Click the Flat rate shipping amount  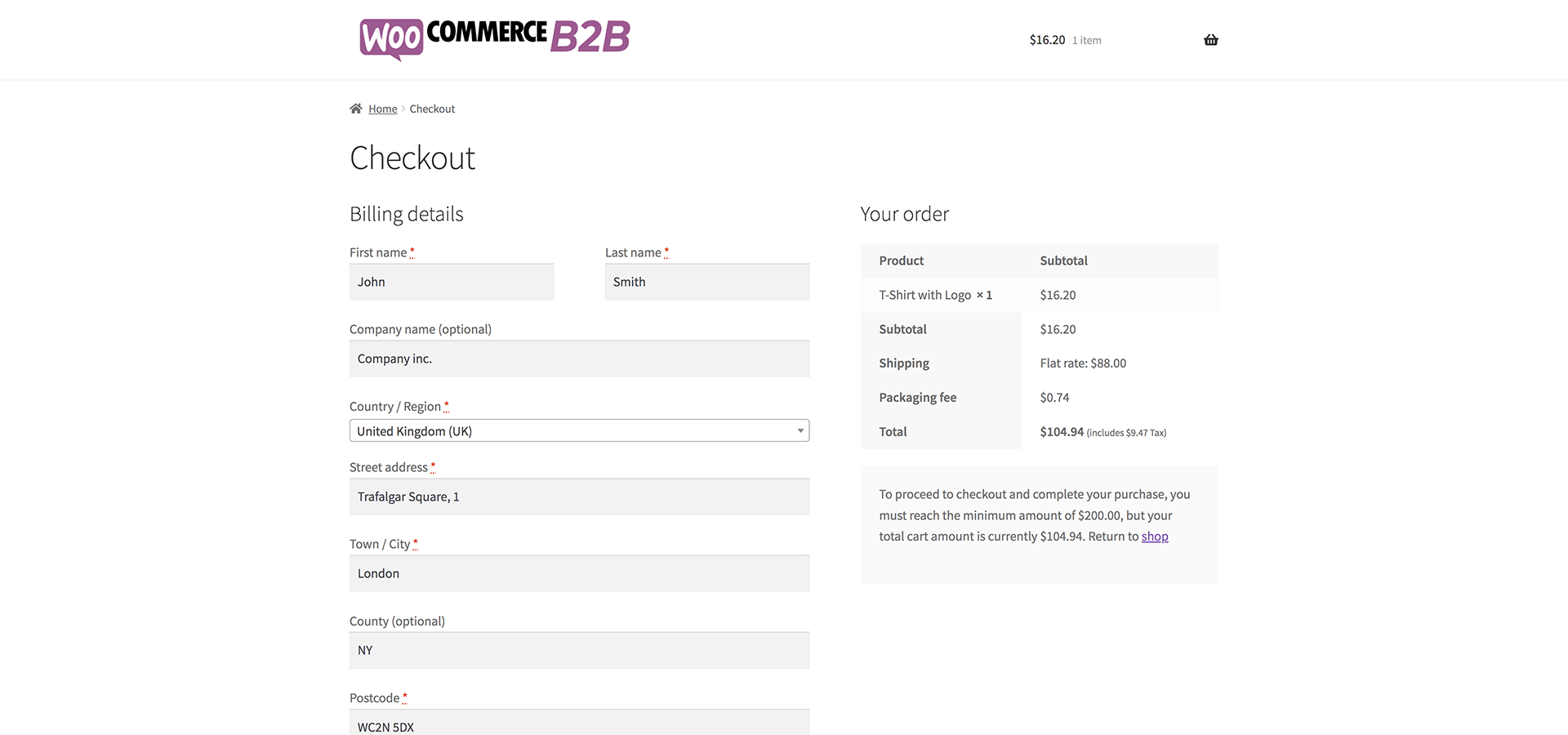[x=1083, y=363]
